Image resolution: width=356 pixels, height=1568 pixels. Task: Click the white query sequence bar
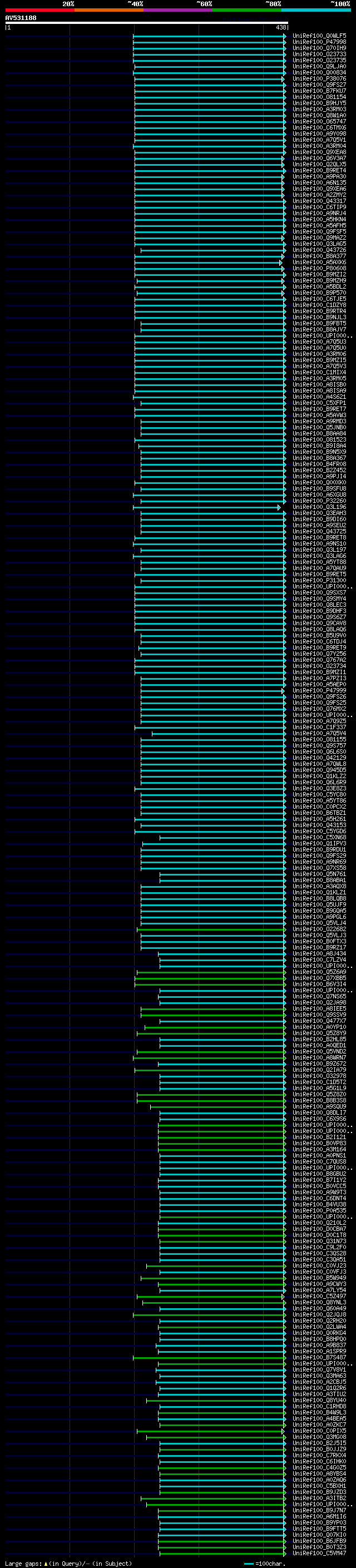(x=147, y=22)
